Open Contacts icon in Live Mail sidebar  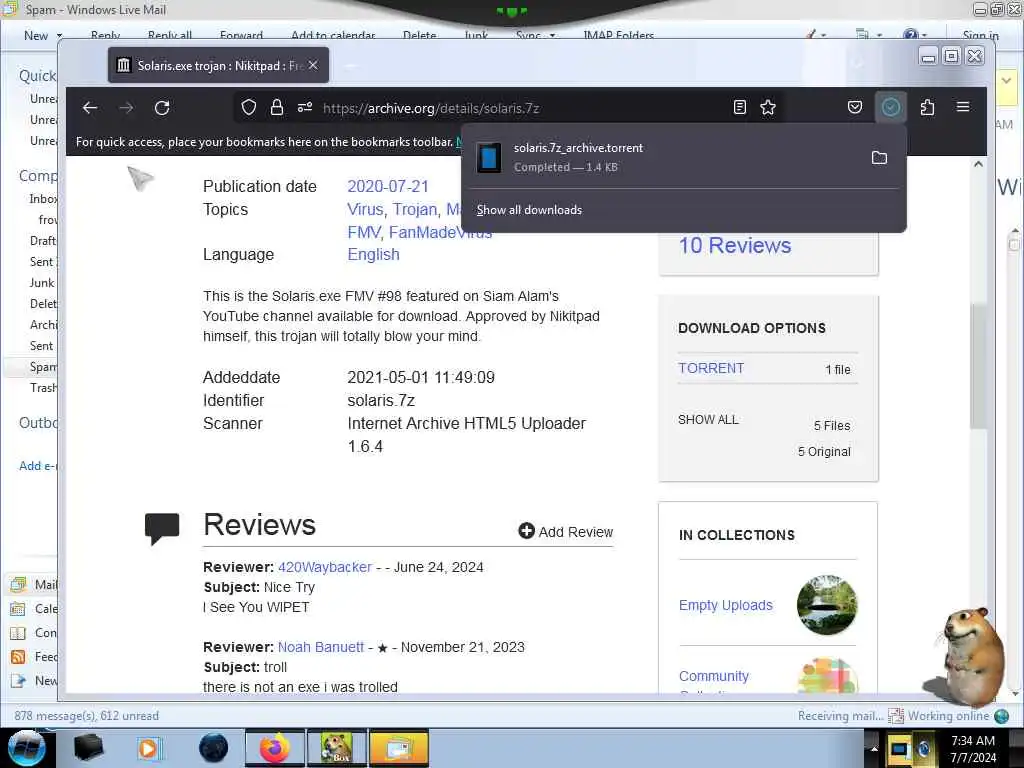pos(18,633)
